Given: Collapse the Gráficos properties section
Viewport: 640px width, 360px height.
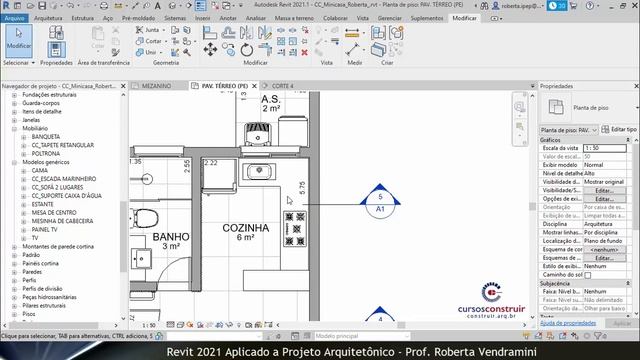Looking at the screenshot, I should (x=628, y=140).
